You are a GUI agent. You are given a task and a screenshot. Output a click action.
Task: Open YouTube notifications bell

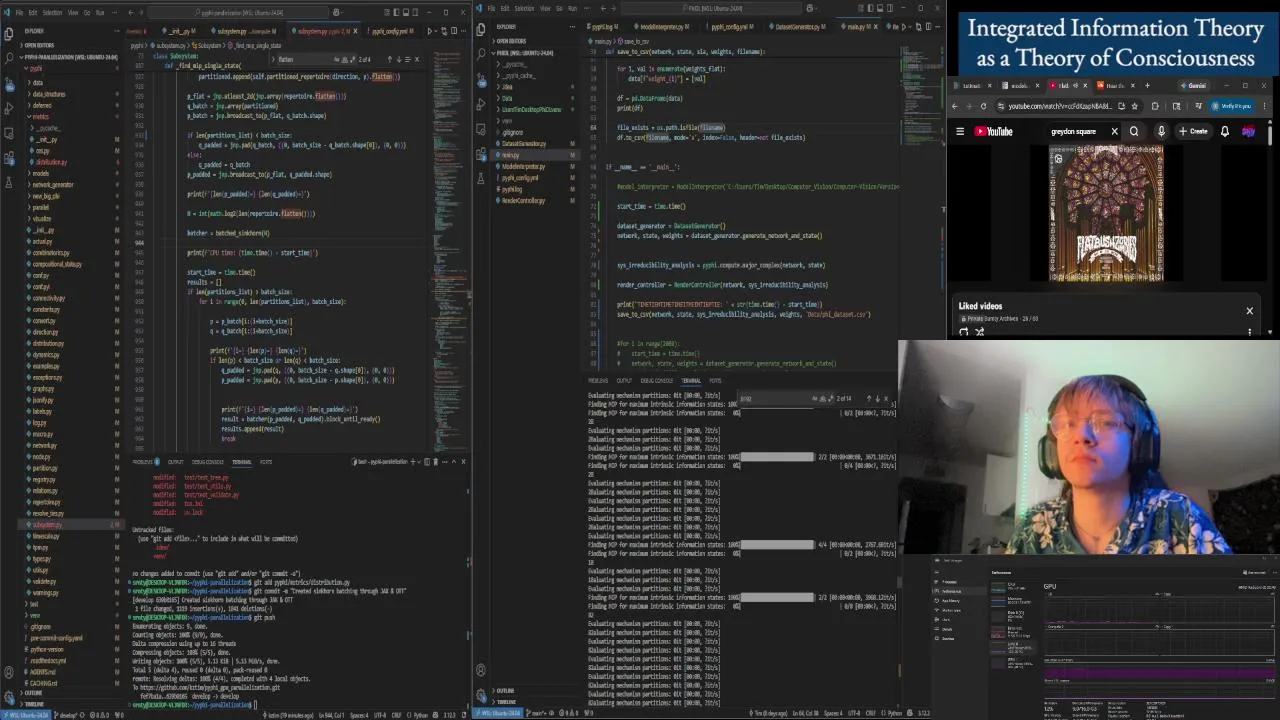(1225, 131)
